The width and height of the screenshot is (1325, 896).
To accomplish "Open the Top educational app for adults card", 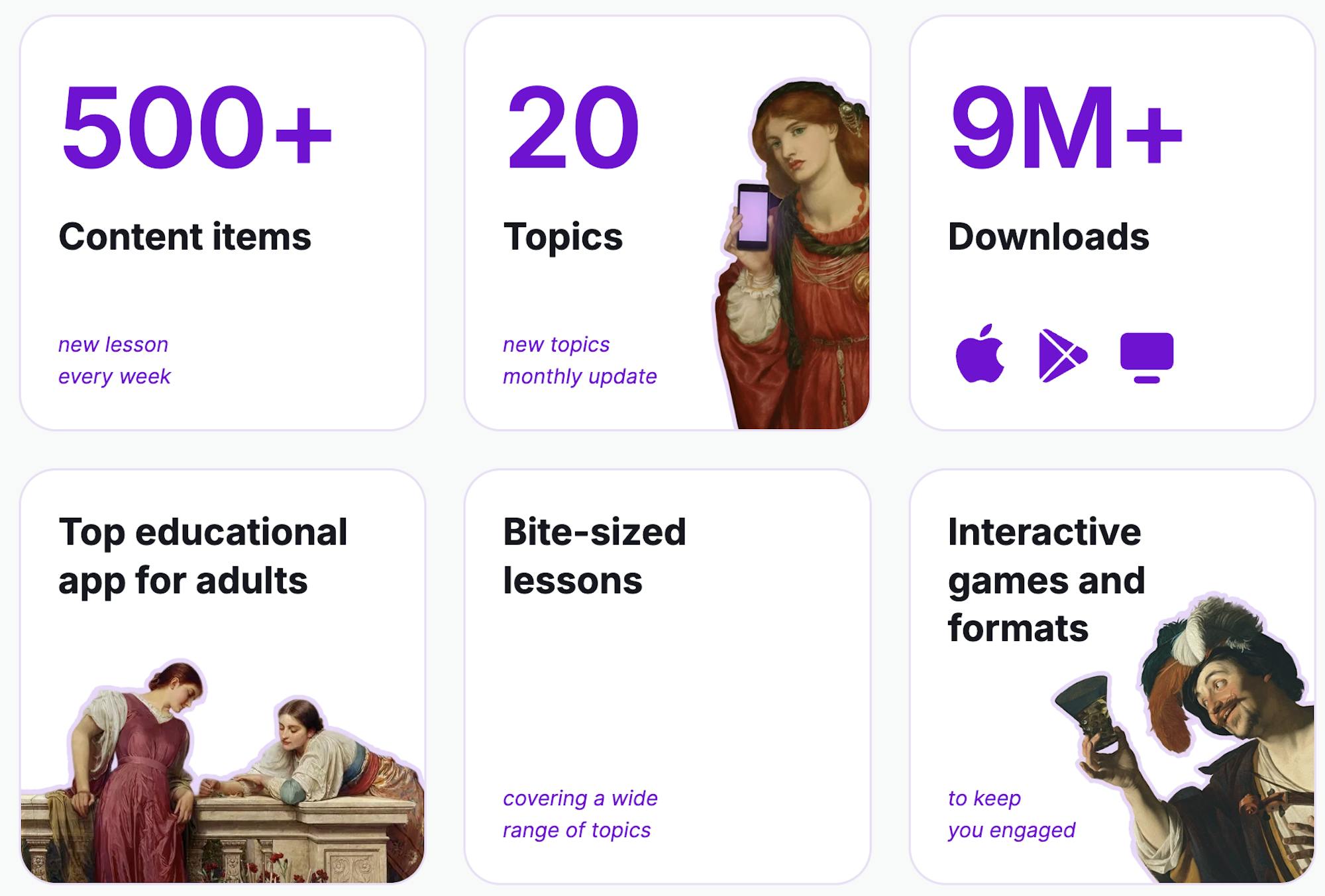I will (x=223, y=676).
